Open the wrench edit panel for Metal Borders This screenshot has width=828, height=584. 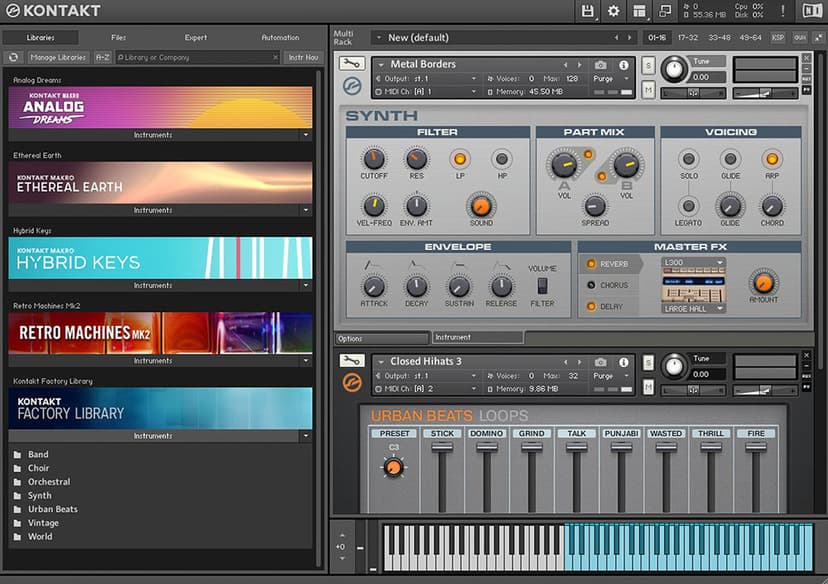(352, 63)
